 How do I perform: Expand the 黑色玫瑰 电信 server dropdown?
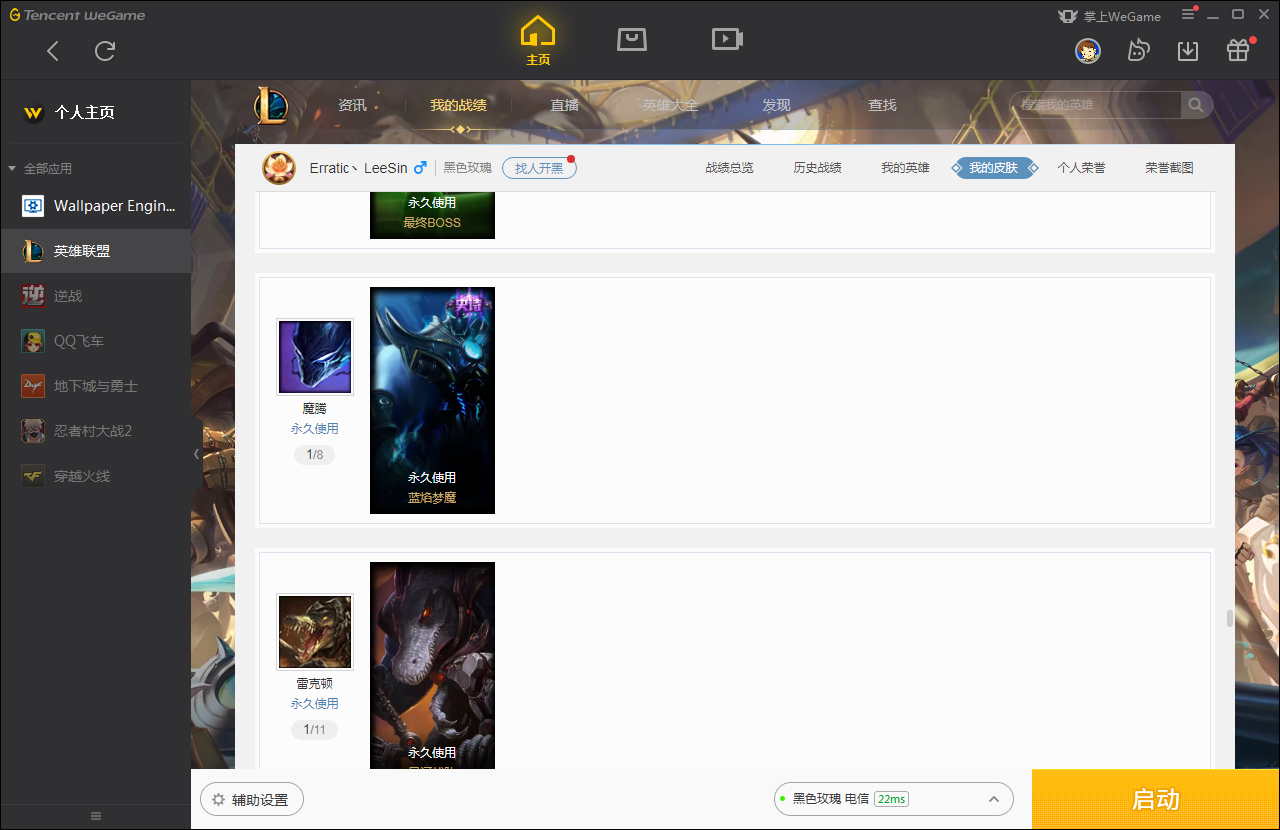pos(894,799)
